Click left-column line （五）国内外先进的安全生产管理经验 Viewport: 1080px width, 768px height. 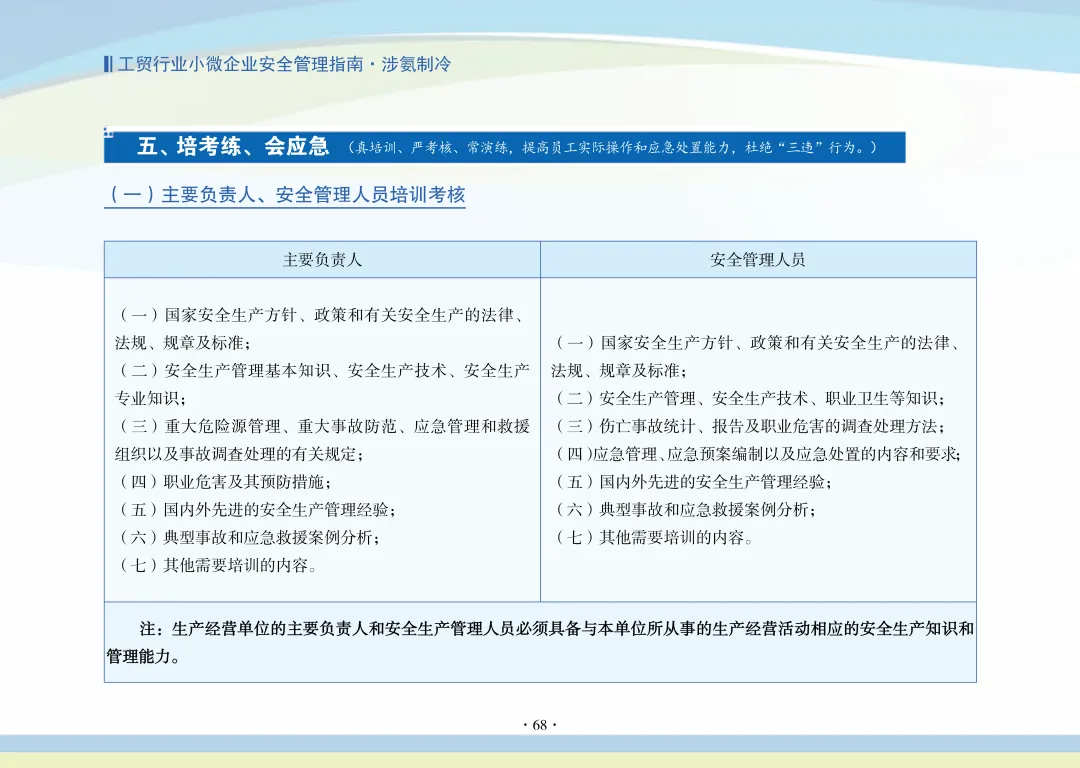click(256, 510)
